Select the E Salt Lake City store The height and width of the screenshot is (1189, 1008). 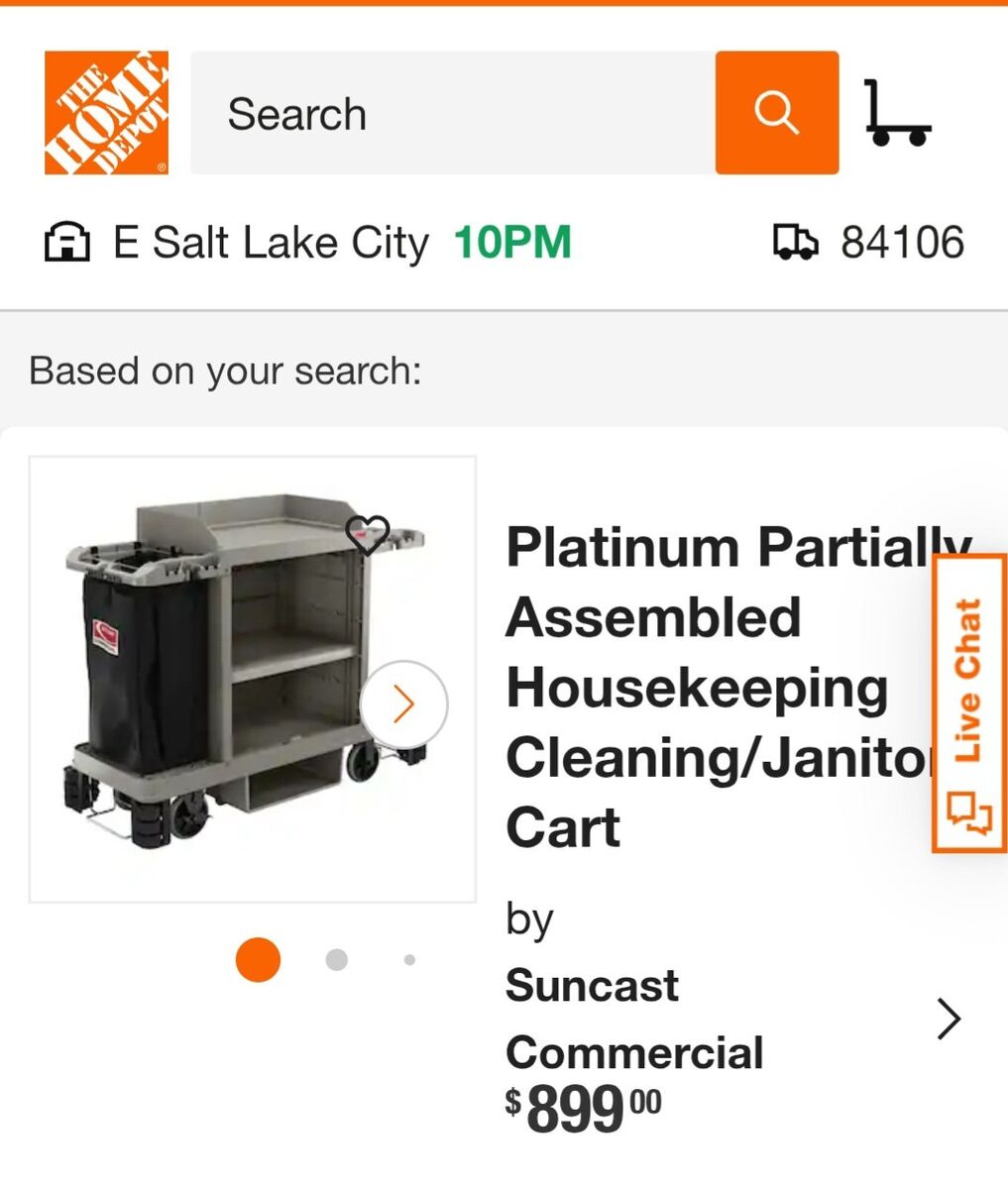click(271, 243)
